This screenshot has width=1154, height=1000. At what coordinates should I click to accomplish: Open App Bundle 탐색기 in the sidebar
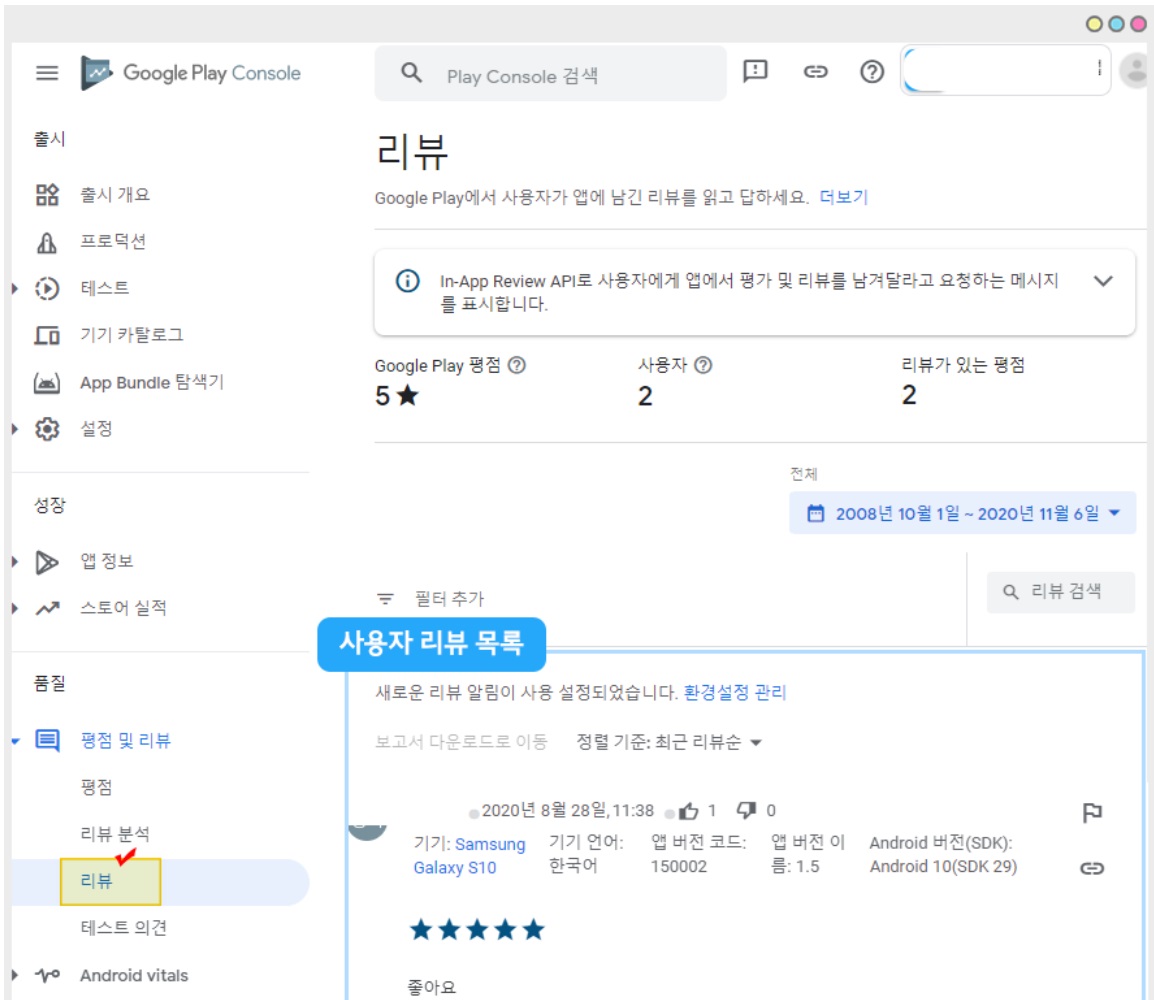pyautogui.click(x=152, y=383)
